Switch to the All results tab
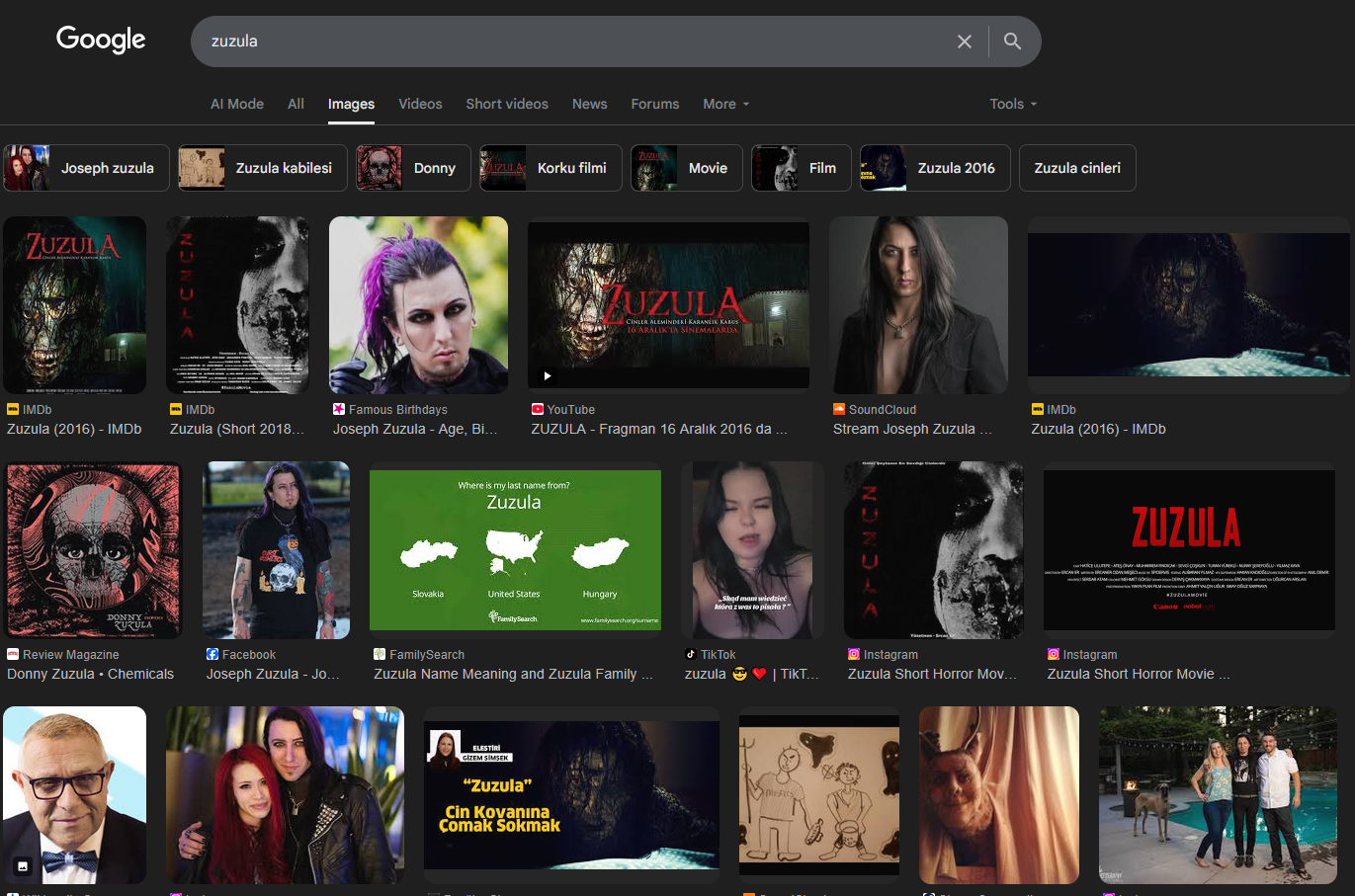Image resolution: width=1355 pixels, height=896 pixels. [296, 104]
